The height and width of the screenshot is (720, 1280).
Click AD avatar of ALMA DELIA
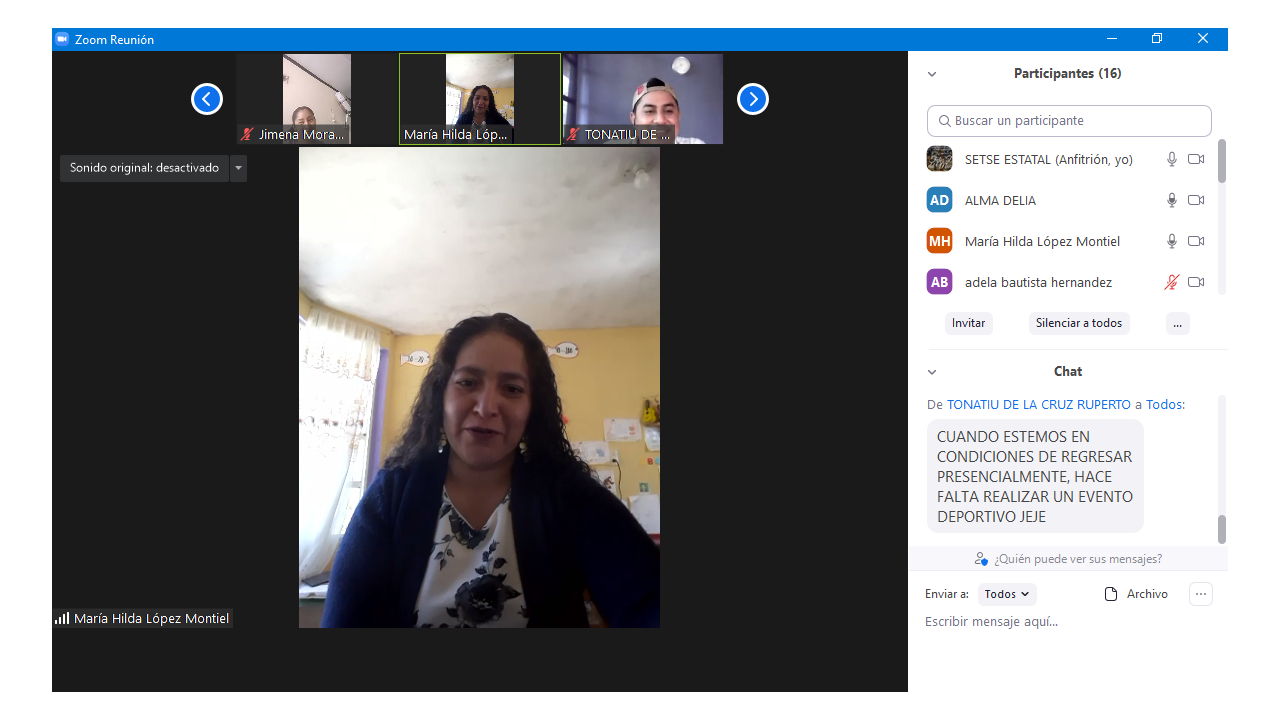click(x=939, y=200)
